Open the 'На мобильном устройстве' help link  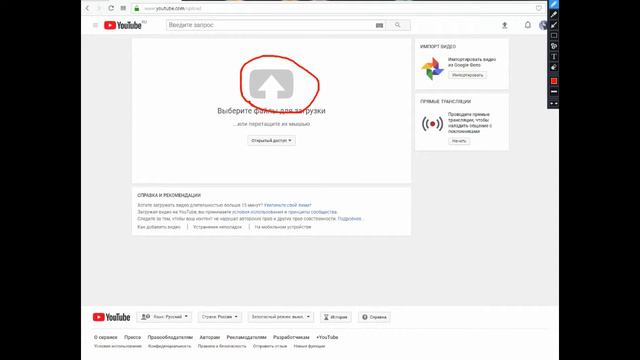coord(282,227)
